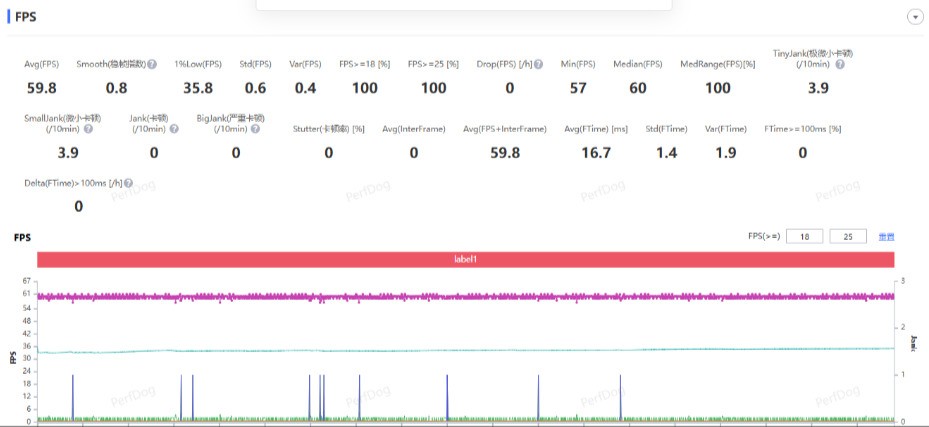
Task: Select the red label1 bar
Action: tap(465, 259)
